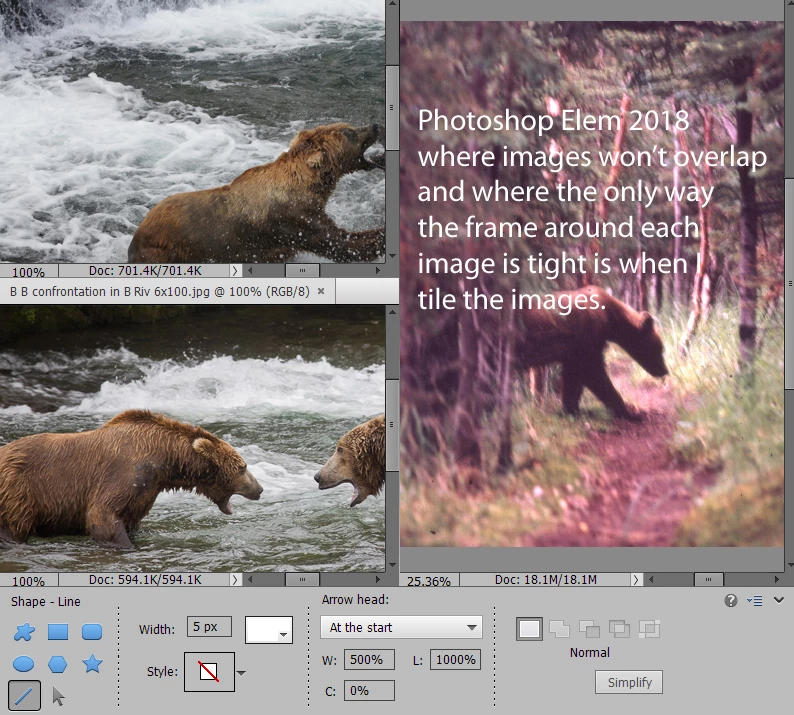Click the Photoshop Elem 2018 text layer
Viewport: 794px width, 715px height.
591,210
